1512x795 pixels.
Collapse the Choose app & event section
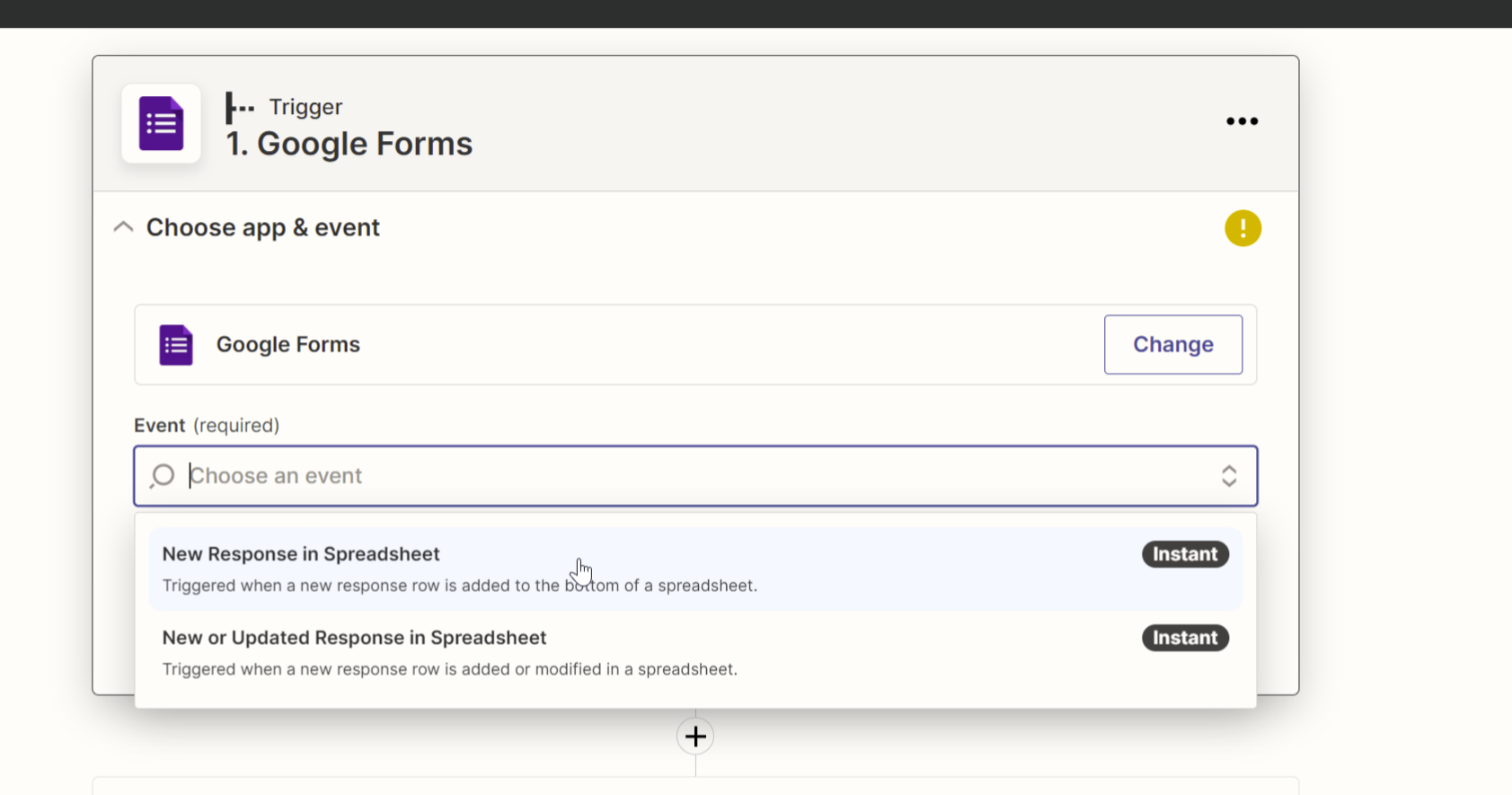click(123, 227)
